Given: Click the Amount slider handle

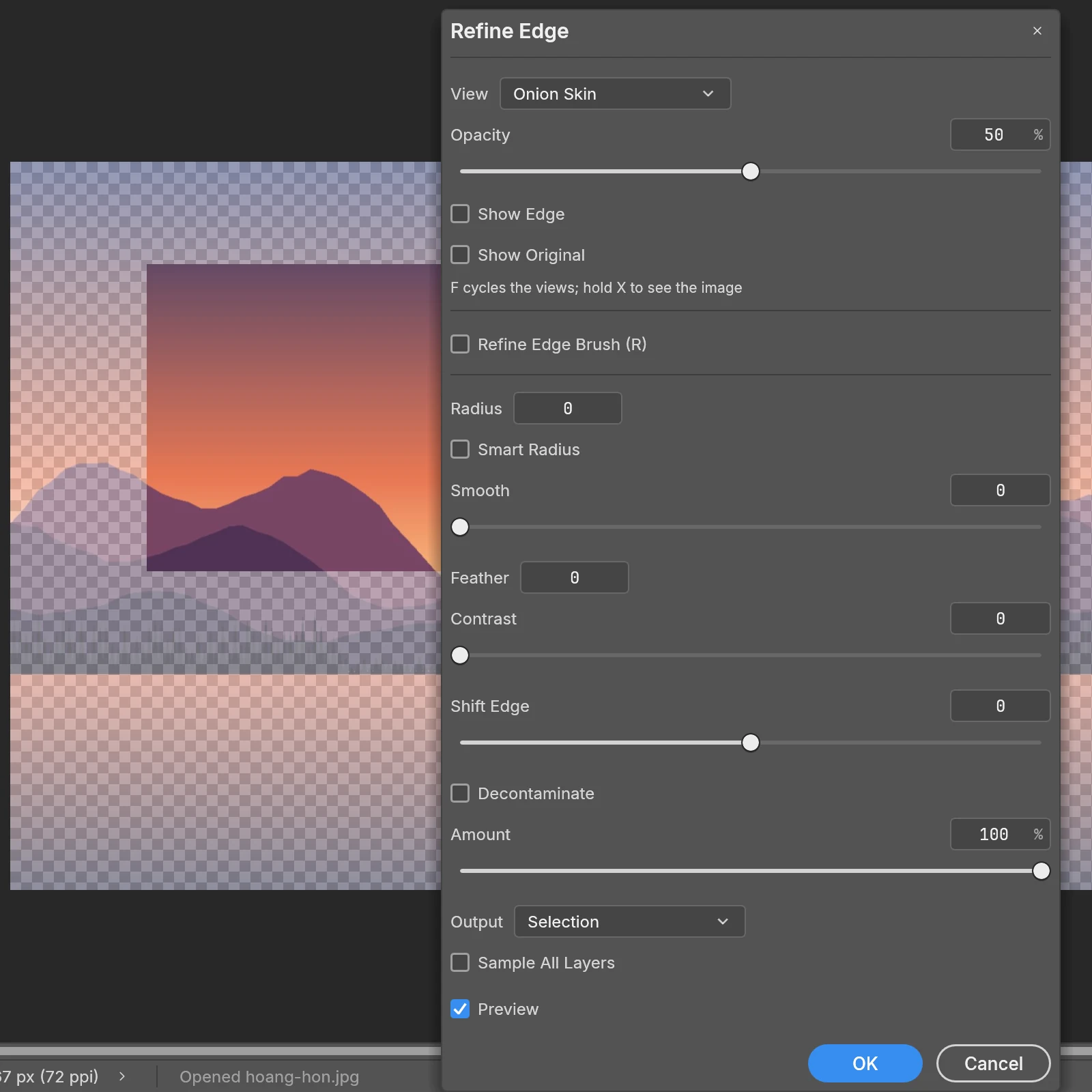Looking at the screenshot, I should pos(1041,871).
